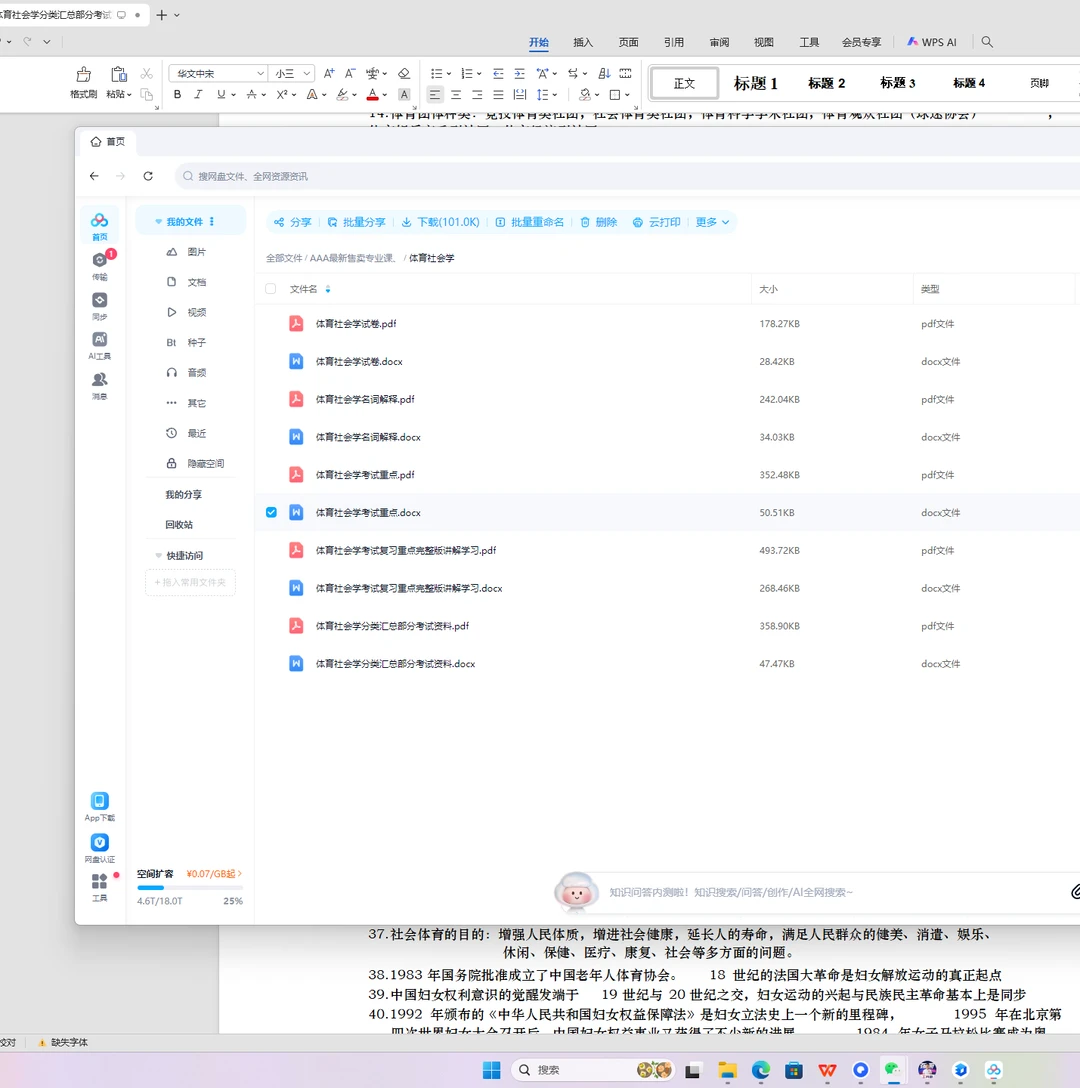Image resolution: width=1080 pixels, height=1088 pixels.
Task: Click the clear formatting eraser icon
Action: pyautogui.click(x=404, y=74)
